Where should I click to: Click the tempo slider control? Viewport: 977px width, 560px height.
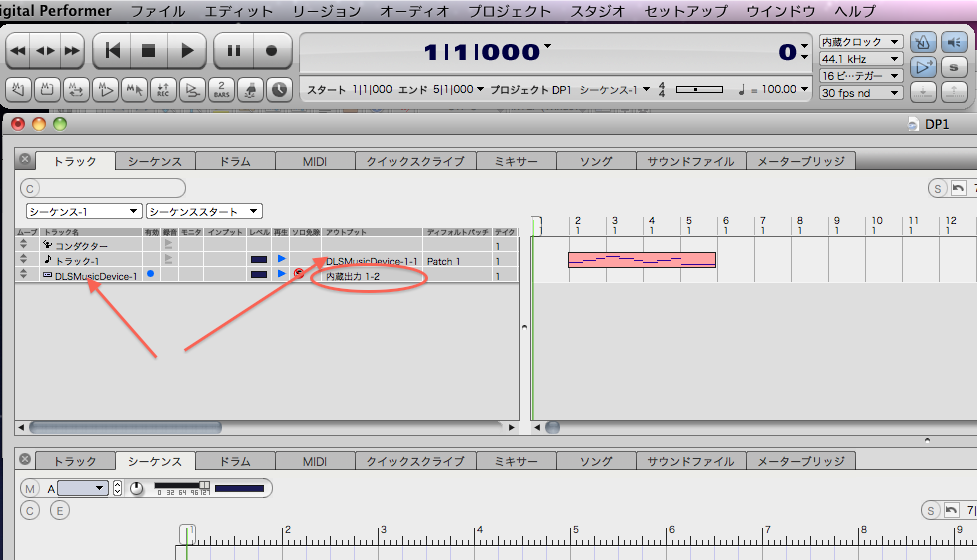699,90
